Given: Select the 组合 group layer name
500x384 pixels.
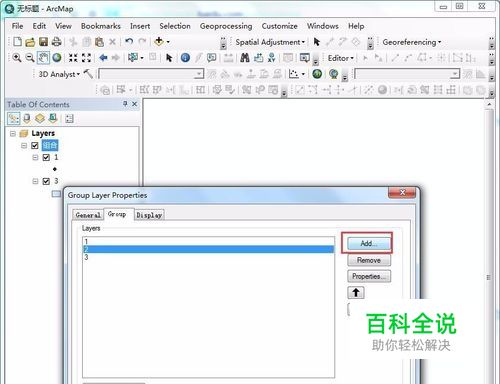Looking at the screenshot, I should pyautogui.click(x=50, y=145).
